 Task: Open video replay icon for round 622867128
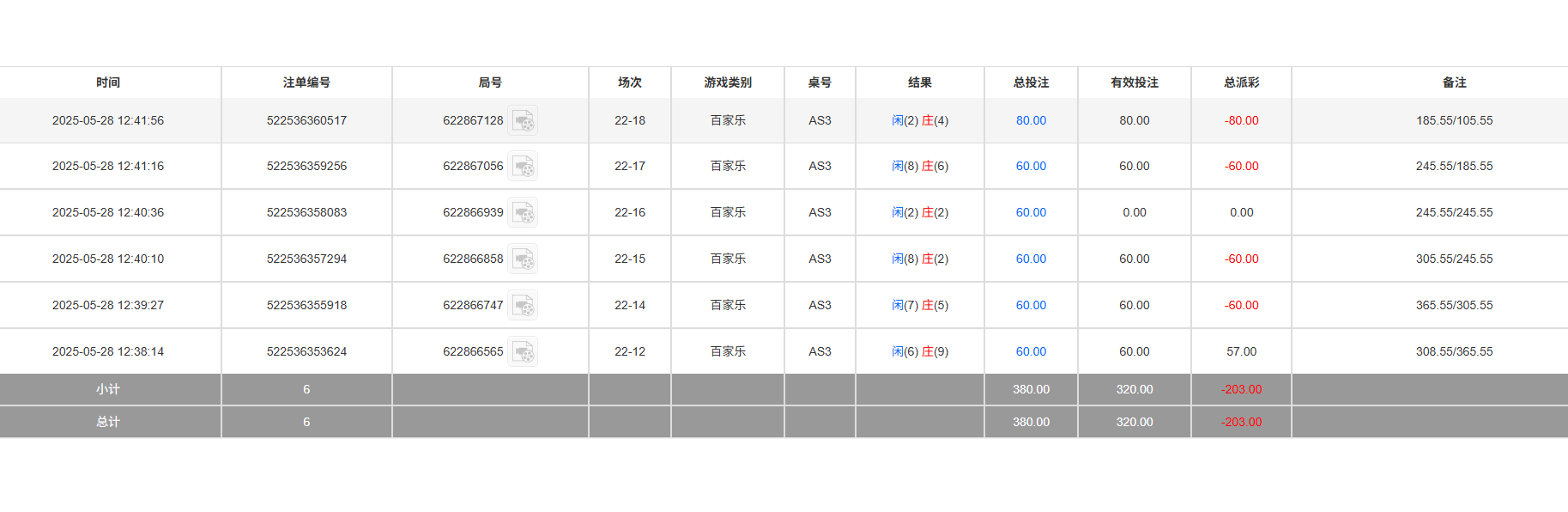click(x=523, y=121)
